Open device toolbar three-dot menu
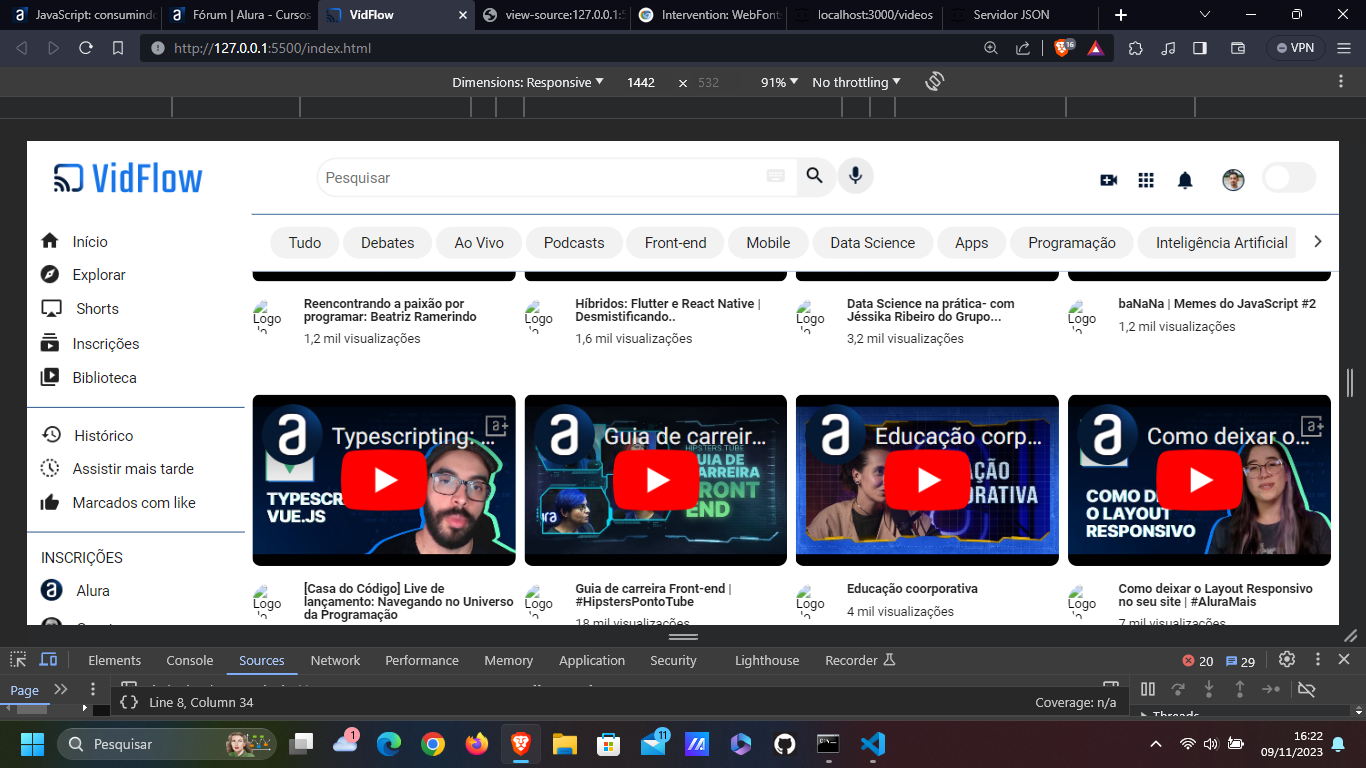1366x768 pixels. tap(1342, 82)
